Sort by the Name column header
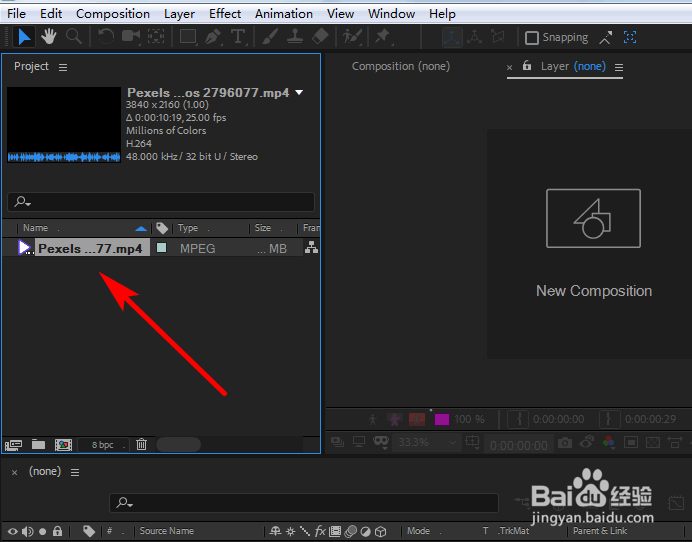 tap(83, 228)
